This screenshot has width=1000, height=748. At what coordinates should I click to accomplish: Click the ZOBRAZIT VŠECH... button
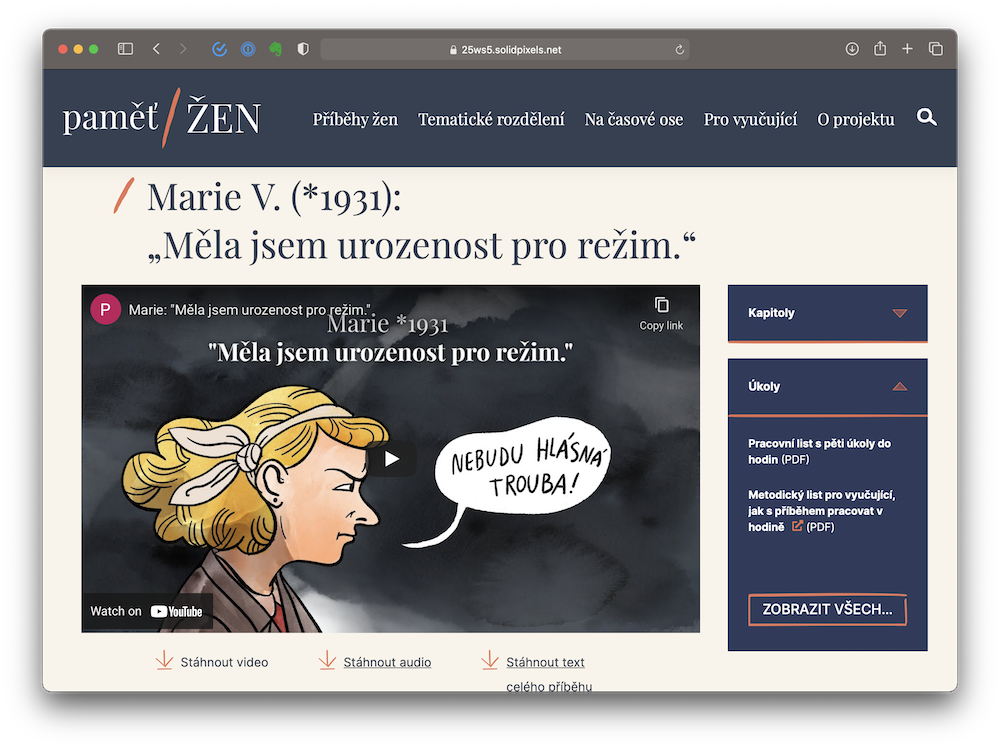(x=827, y=609)
